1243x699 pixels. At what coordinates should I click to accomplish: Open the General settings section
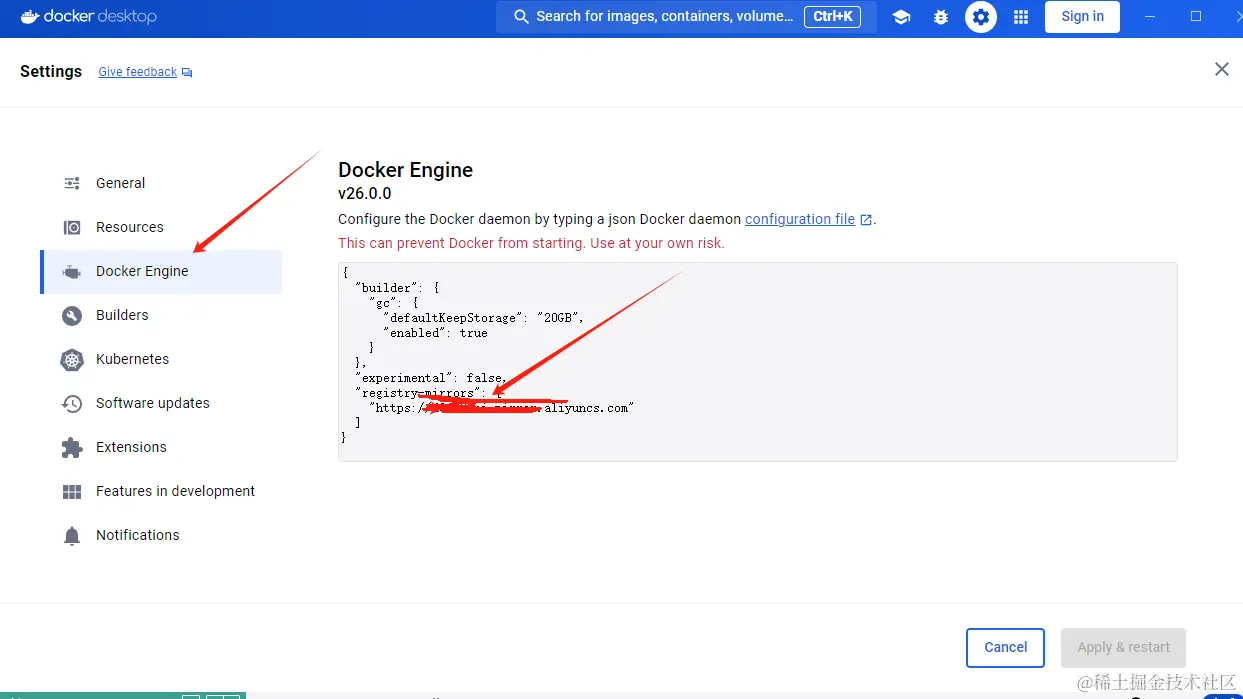(x=161, y=183)
